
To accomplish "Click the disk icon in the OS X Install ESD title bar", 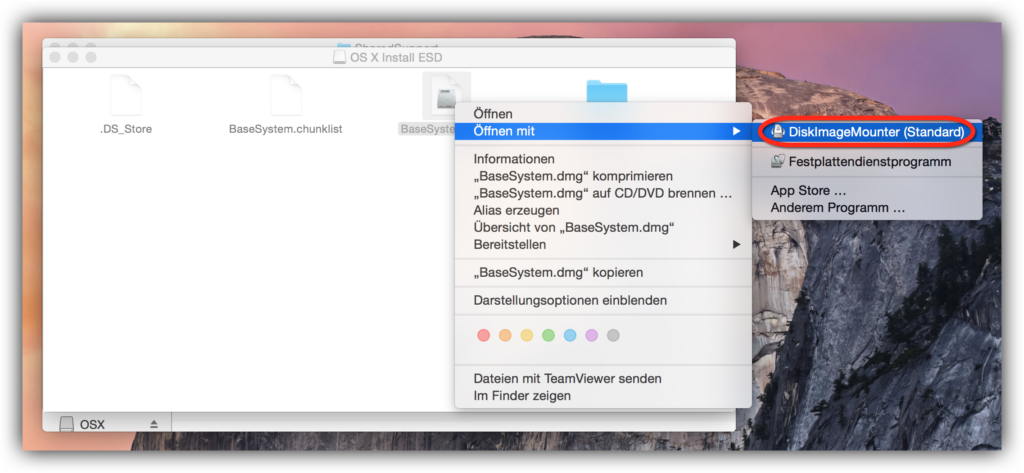I will click(x=340, y=57).
